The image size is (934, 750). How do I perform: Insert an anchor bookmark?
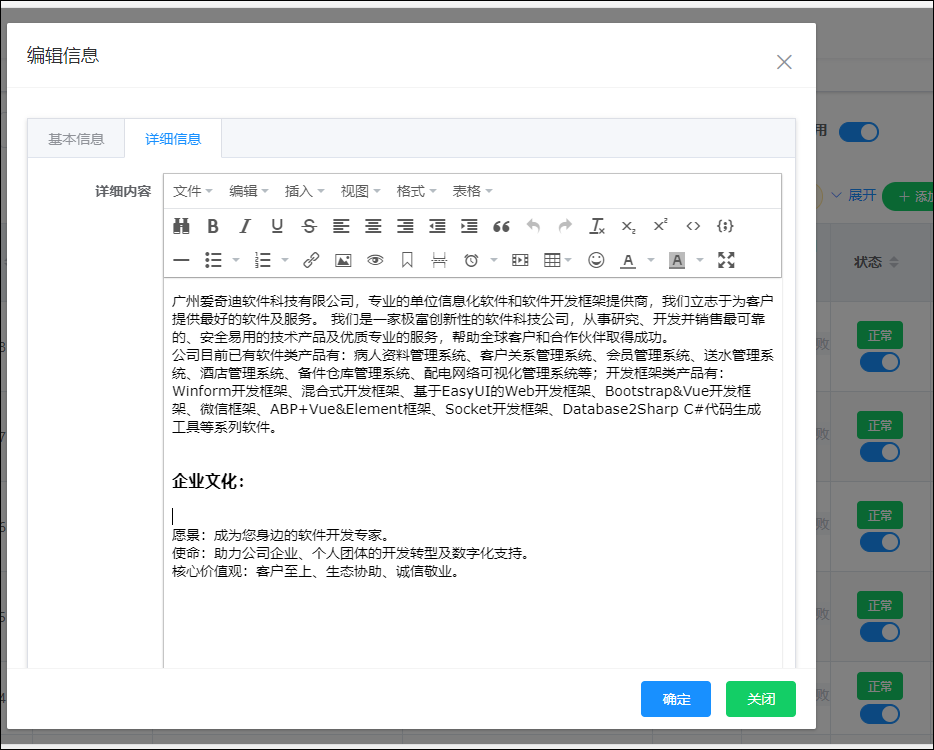pos(407,260)
